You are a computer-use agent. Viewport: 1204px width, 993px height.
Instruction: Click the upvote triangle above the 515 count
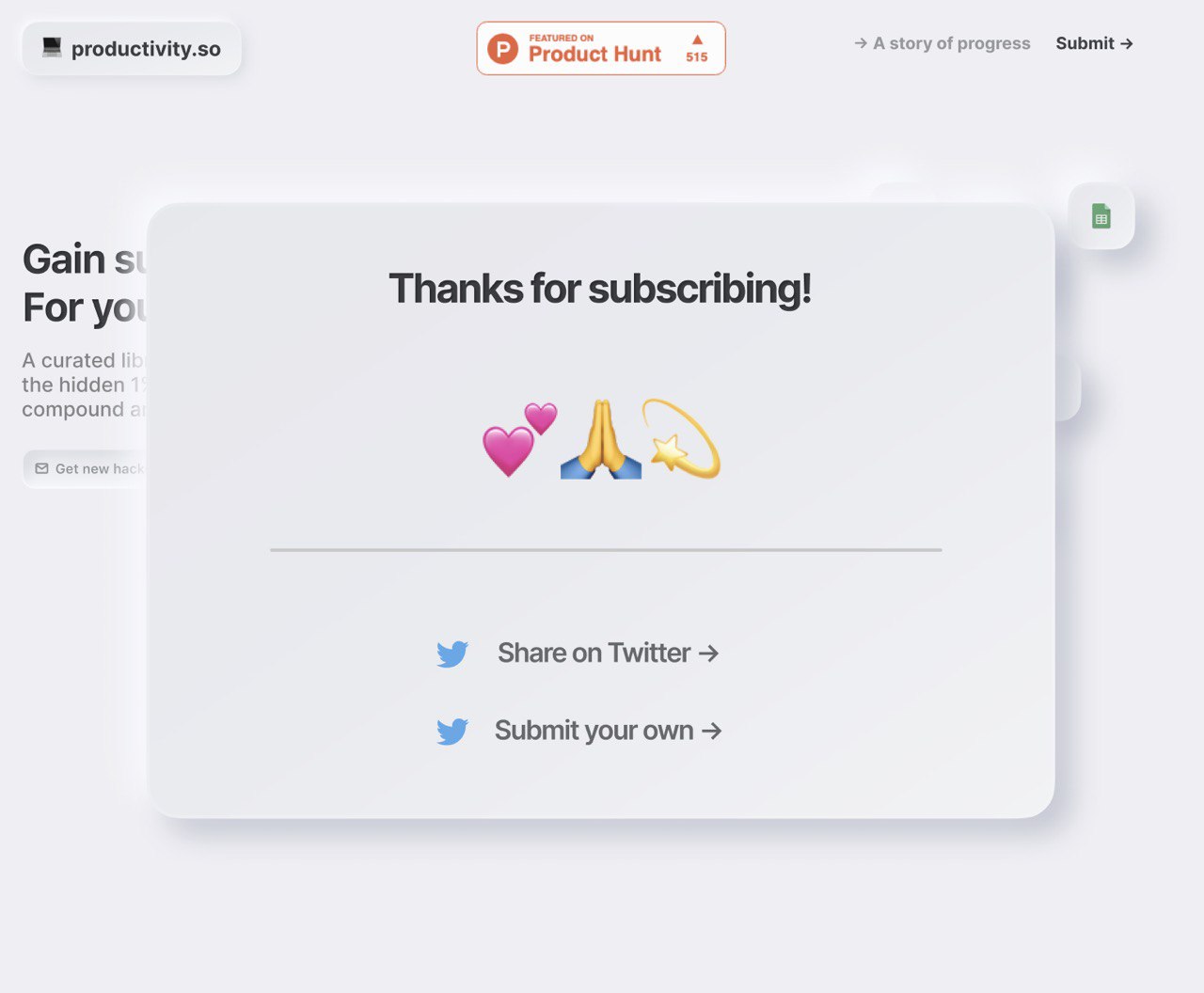pos(697,39)
